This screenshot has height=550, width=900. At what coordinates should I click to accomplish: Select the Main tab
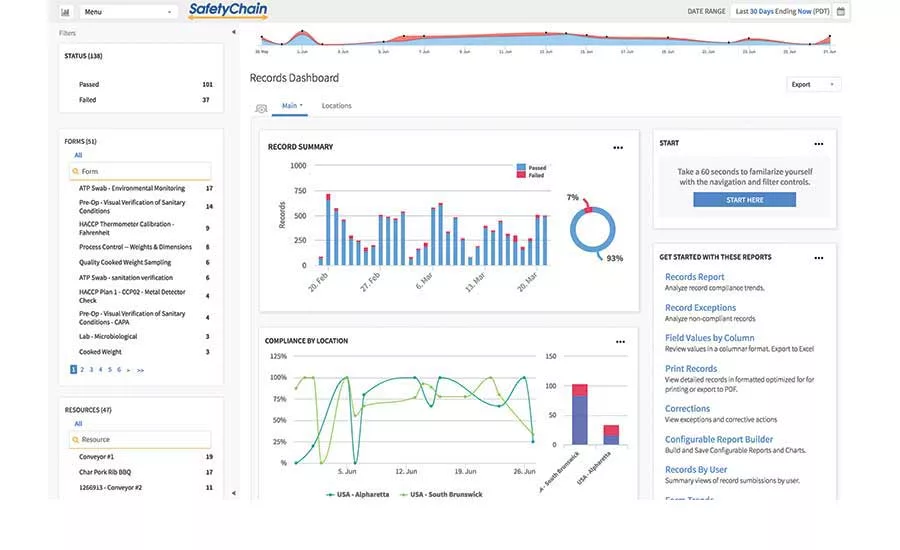(291, 106)
